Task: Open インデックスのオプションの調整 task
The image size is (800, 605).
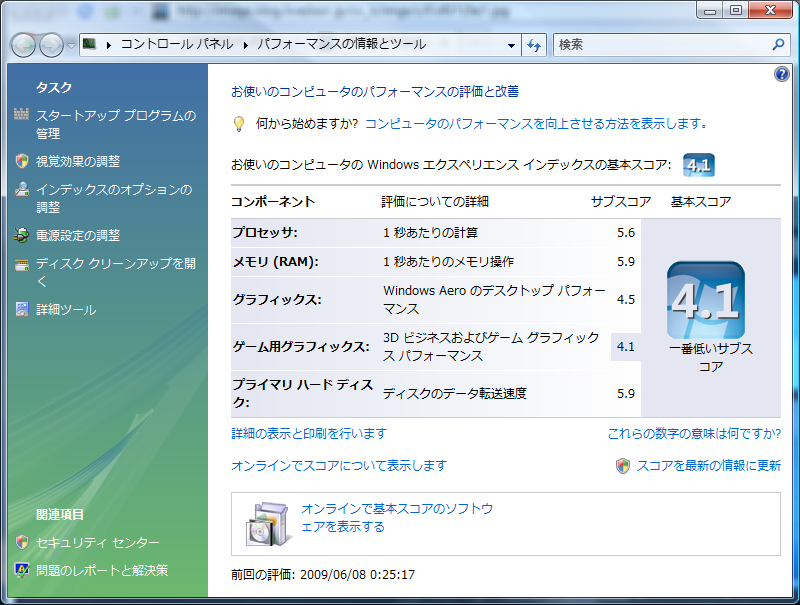Action: coord(114,198)
